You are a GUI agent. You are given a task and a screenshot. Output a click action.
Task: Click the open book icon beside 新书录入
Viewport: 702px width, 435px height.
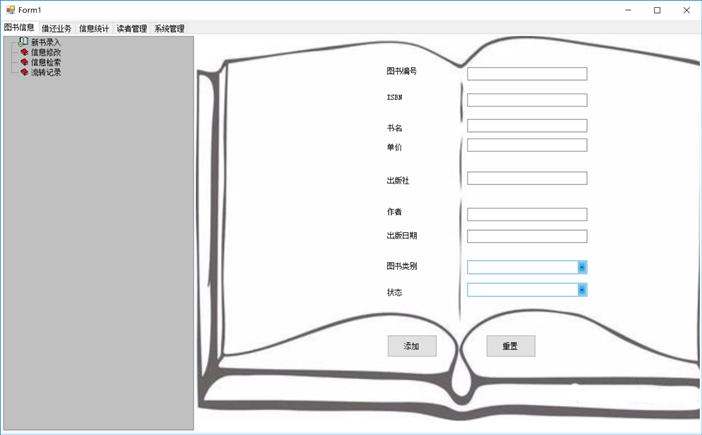[x=23, y=42]
